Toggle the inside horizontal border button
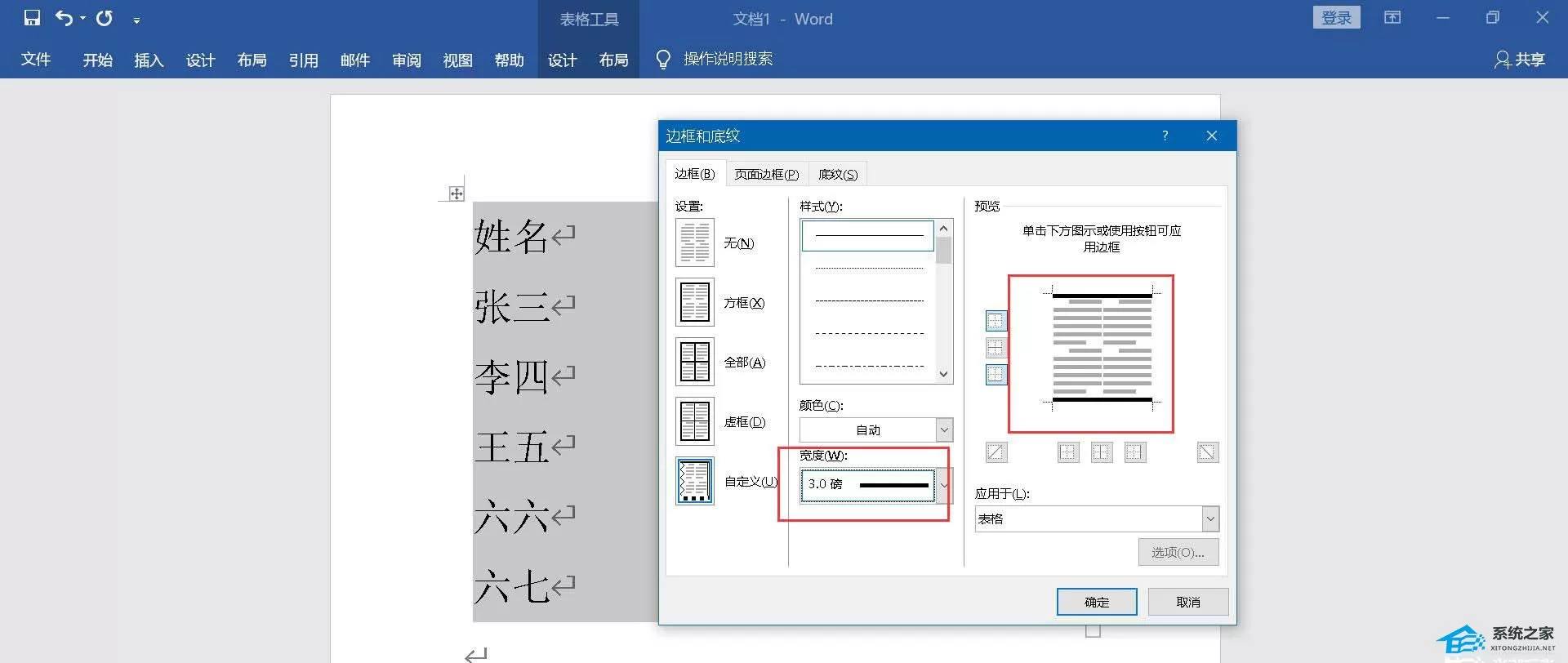1568x663 pixels. [x=996, y=348]
